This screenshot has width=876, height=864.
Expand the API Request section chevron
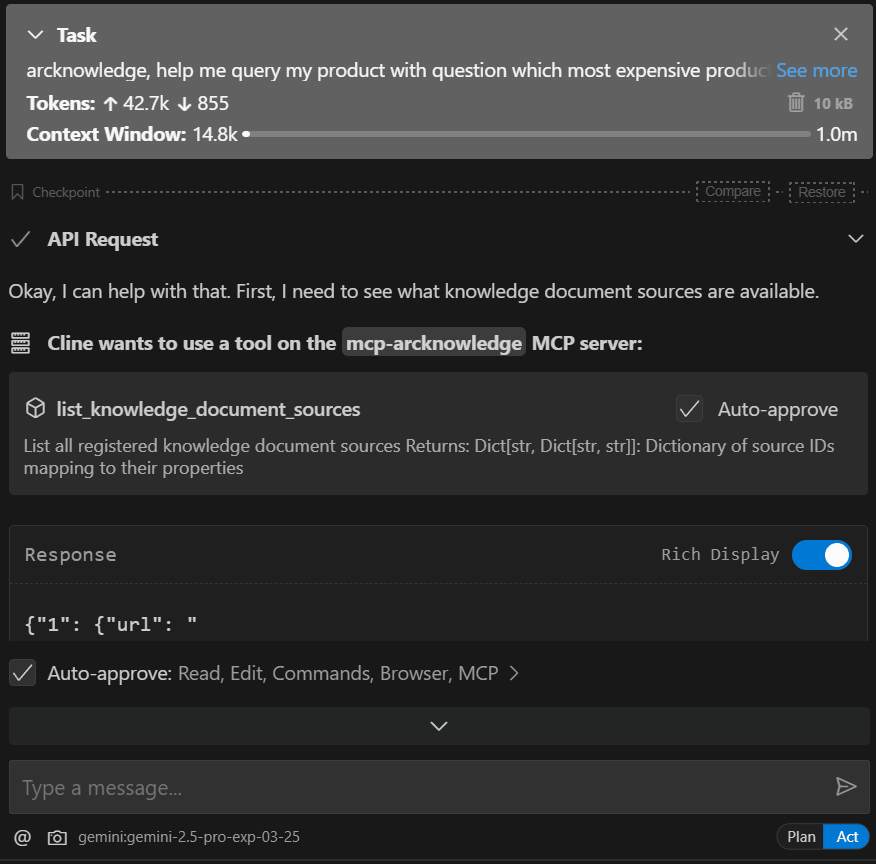(855, 239)
